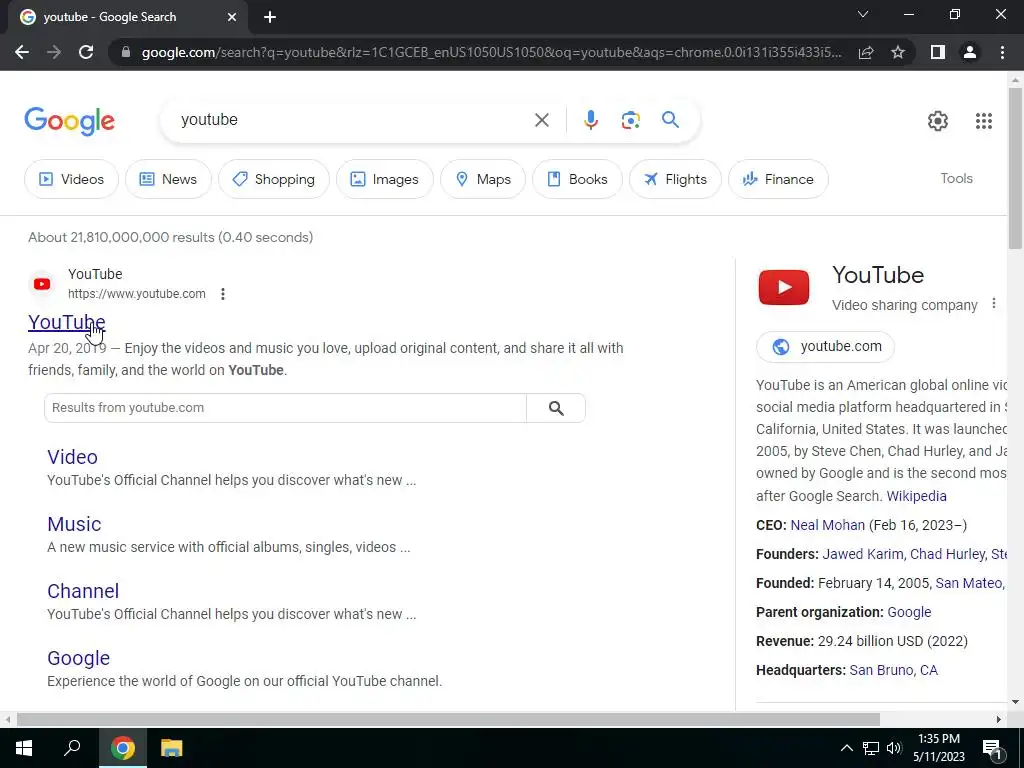Open Chad Hurley founder link
Screen dimensions: 1024x768
point(947,554)
